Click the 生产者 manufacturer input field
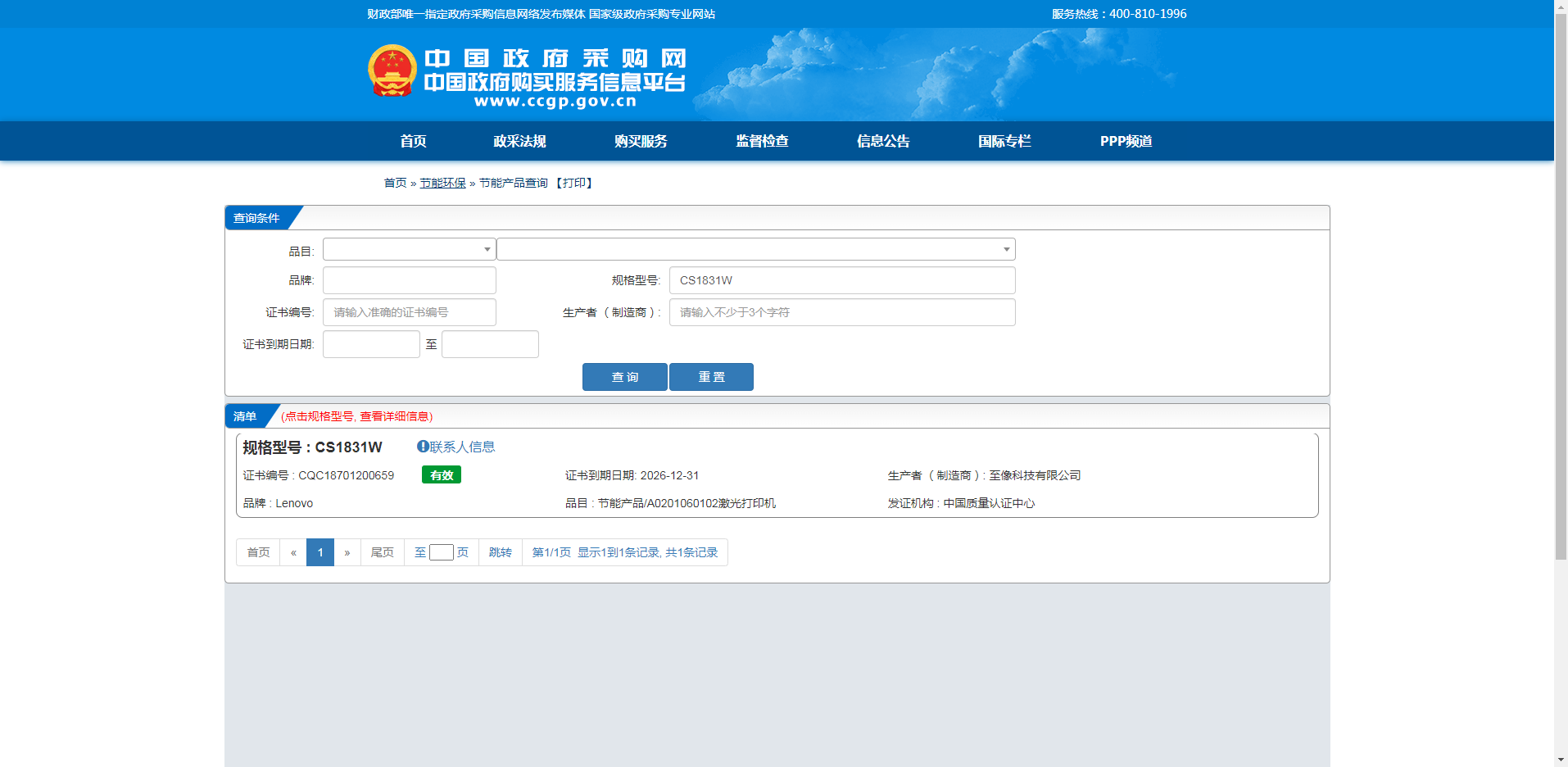1568x767 pixels. (841, 312)
